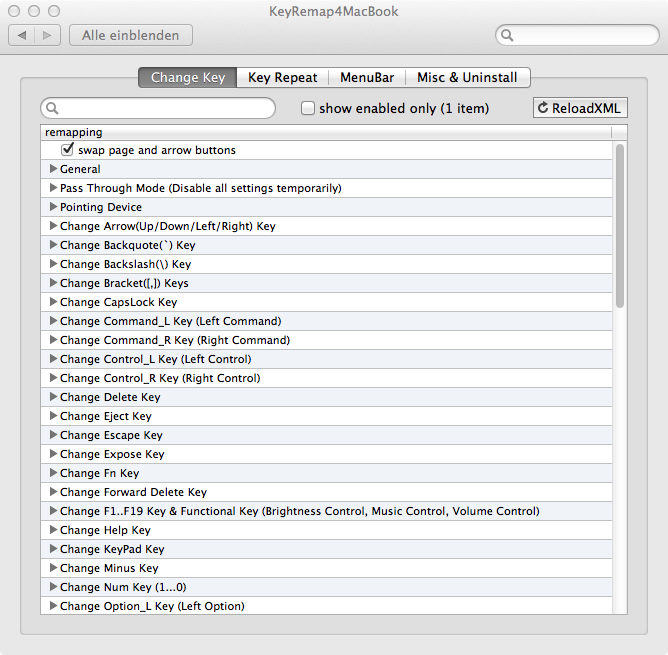The height and width of the screenshot is (655, 668).
Task: Click the magnifier icon in toolbar search
Action: click(x=507, y=35)
